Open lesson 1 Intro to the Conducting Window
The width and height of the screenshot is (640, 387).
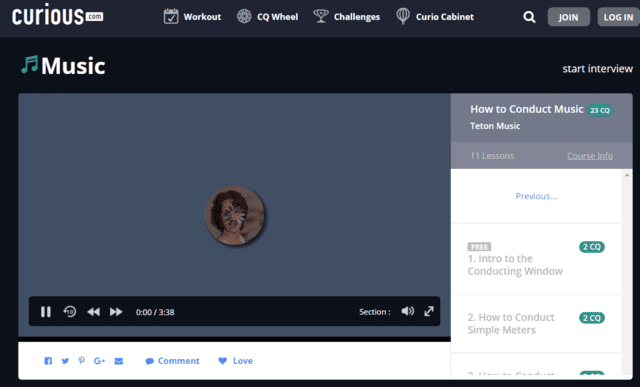[515, 265]
